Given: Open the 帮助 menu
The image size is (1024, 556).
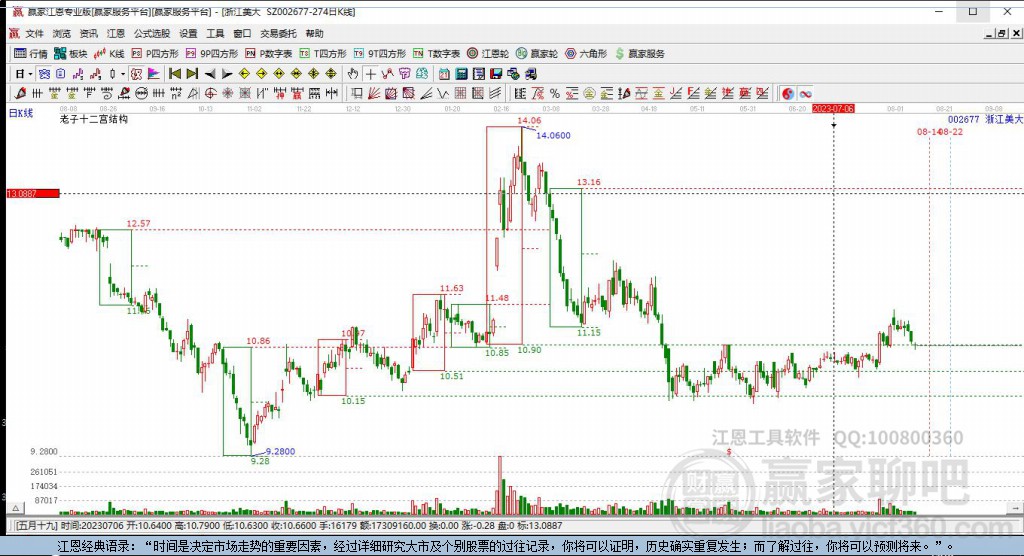Looking at the screenshot, I should click(x=314, y=33).
